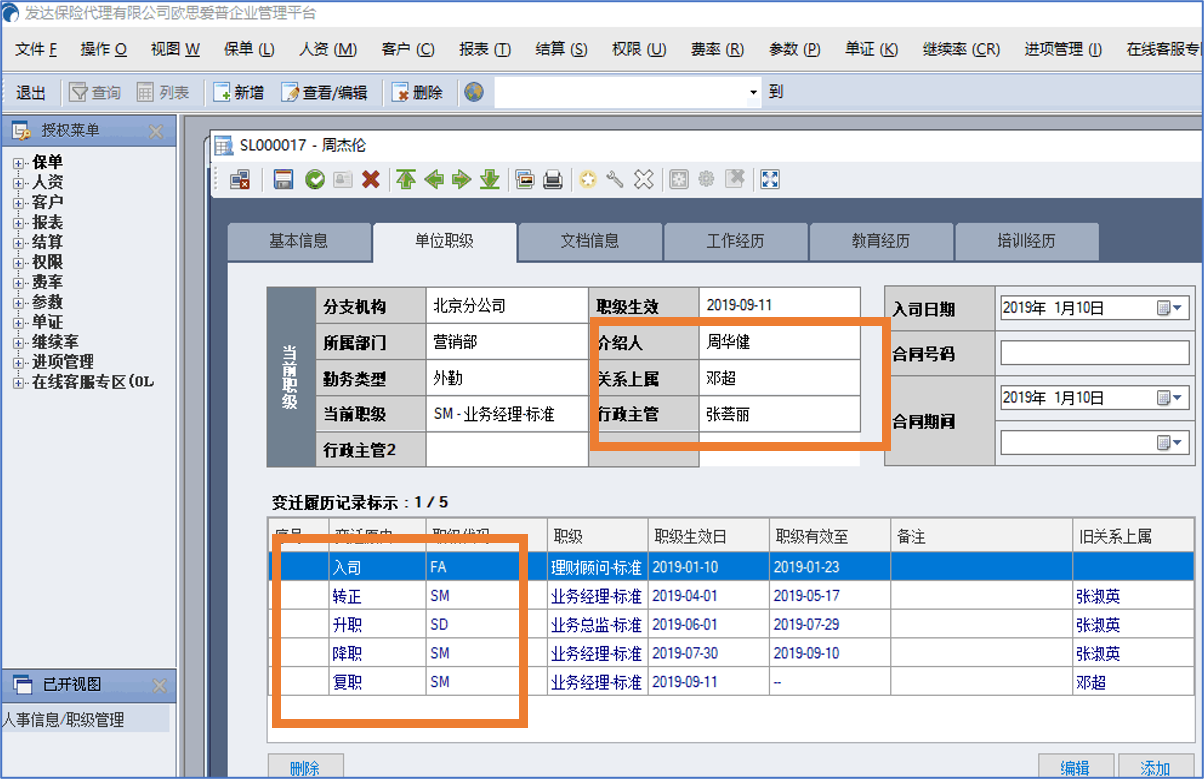Viewport: 1204px width, 779px height.
Task: Click the wrench tool icon
Action: 615,180
